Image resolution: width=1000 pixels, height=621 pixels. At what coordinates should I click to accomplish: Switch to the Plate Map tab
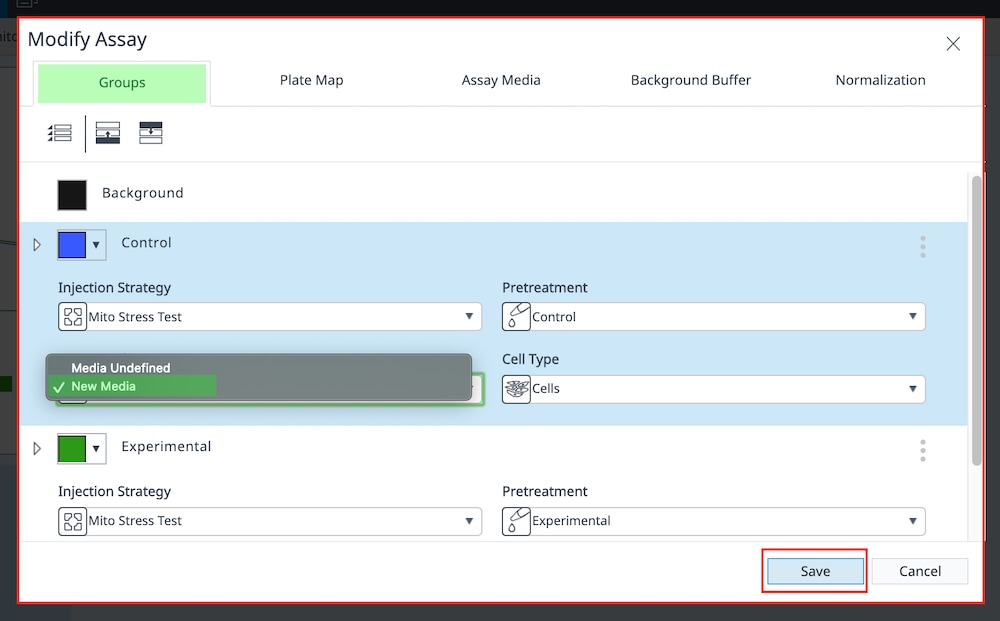[311, 81]
